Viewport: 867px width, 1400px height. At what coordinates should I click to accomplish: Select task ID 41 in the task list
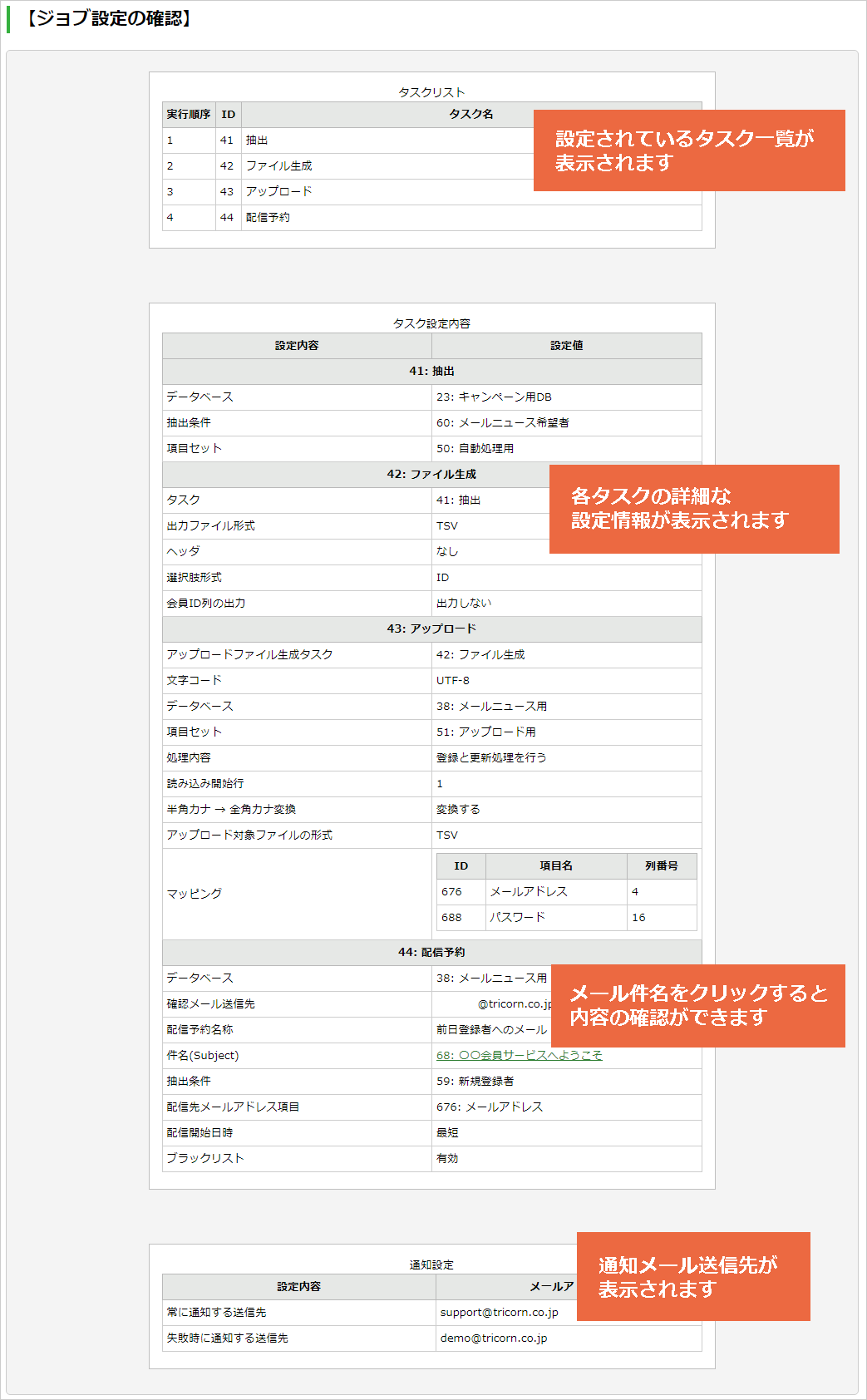[227, 140]
